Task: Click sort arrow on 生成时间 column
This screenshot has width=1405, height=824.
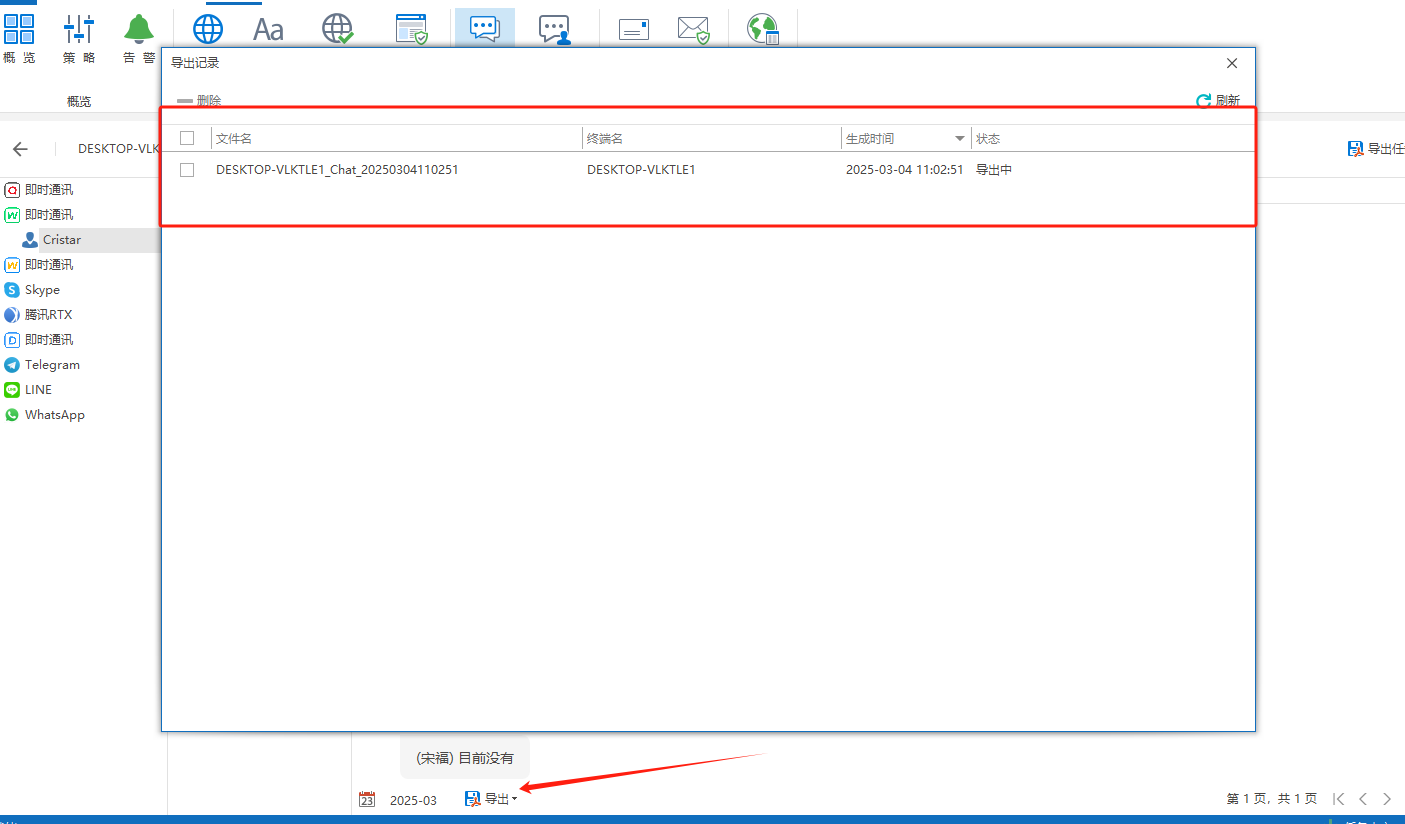Action: (x=959, y=138)
